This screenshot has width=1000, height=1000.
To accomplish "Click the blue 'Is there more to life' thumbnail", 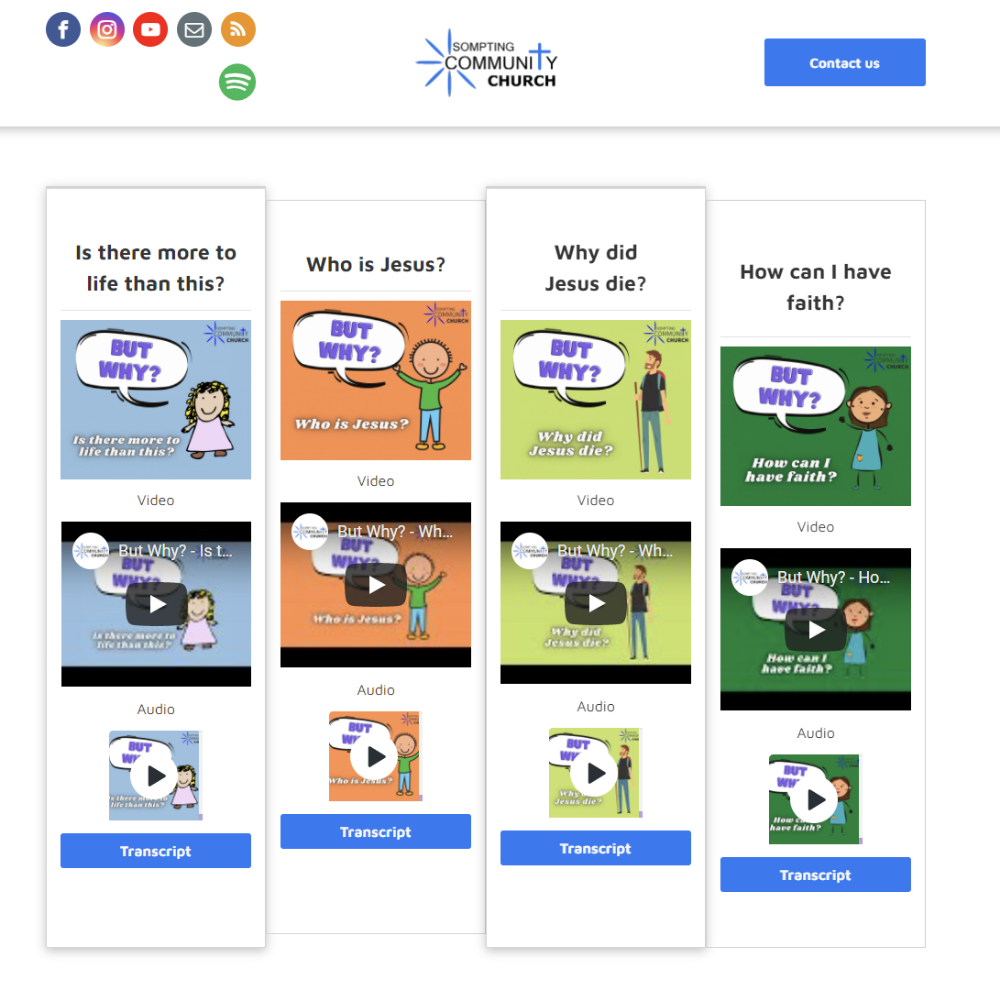I will pos(156,399).
